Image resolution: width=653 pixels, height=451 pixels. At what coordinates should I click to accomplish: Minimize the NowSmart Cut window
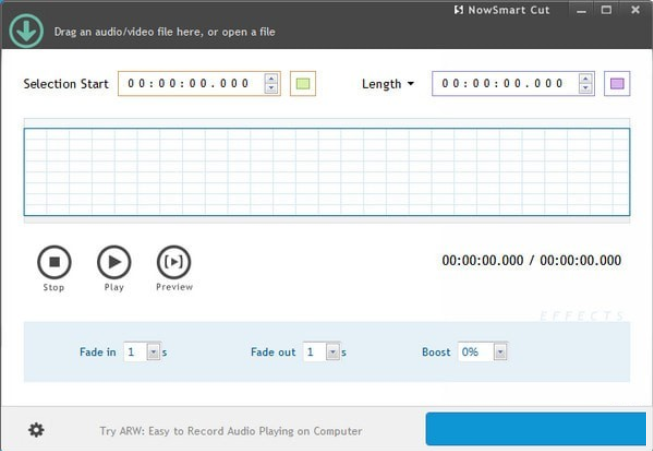[x=581, y=10]
